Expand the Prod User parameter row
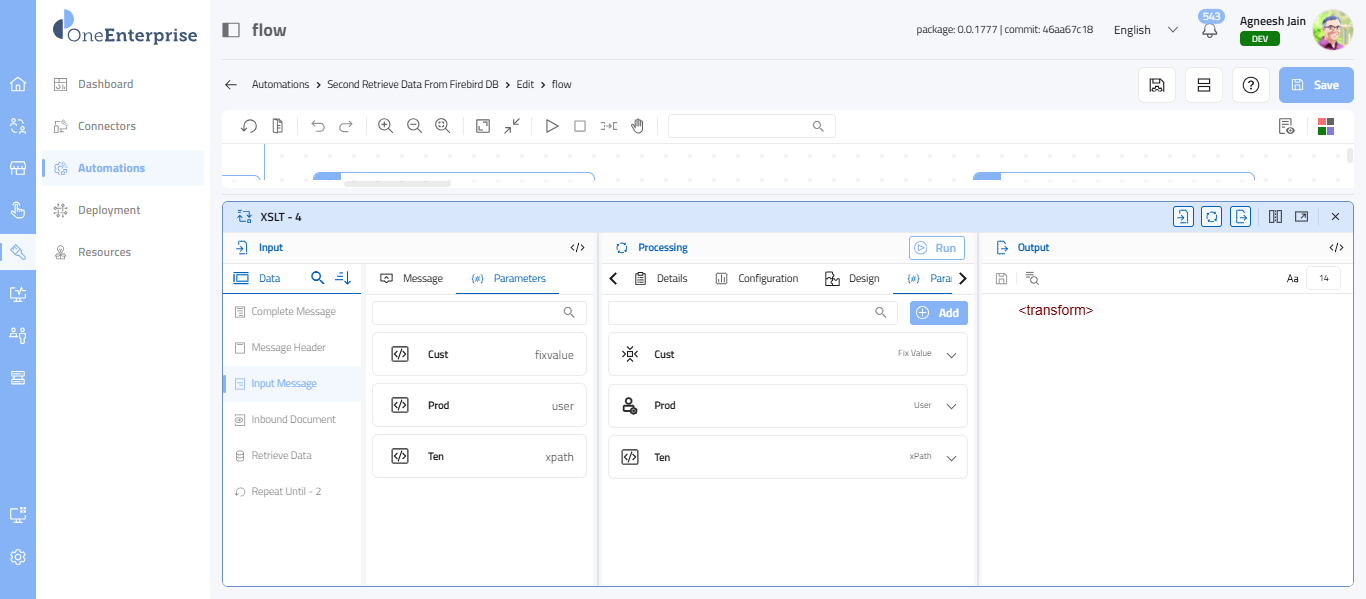Screen dimensions: 1366x599 (951, 406)
